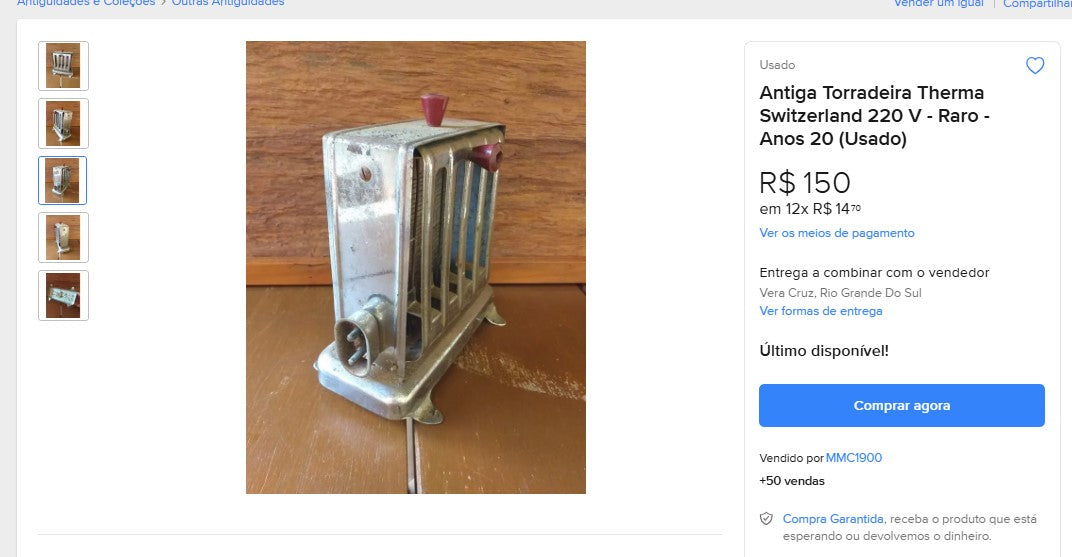
Task: Add listing to favorites with heart icon
Action: 1035,66
